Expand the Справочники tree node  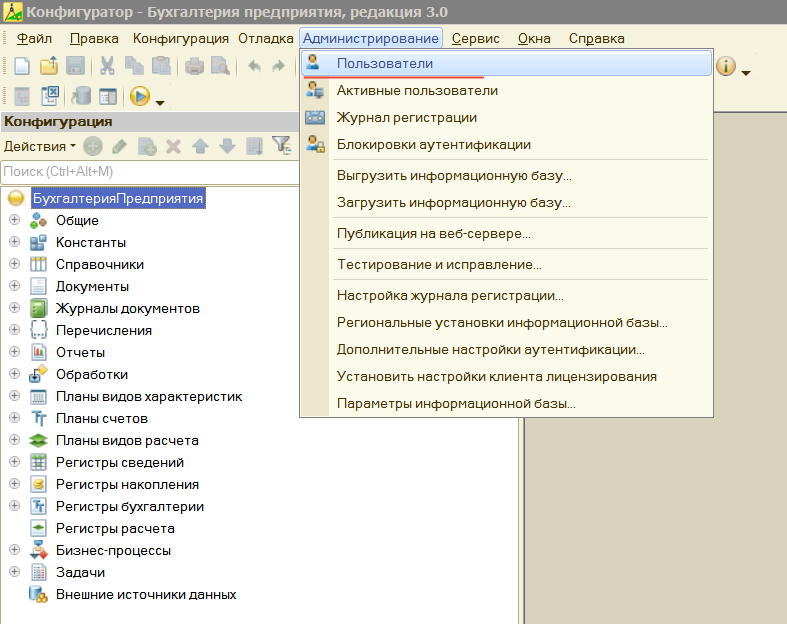click(x=15, y=264)
